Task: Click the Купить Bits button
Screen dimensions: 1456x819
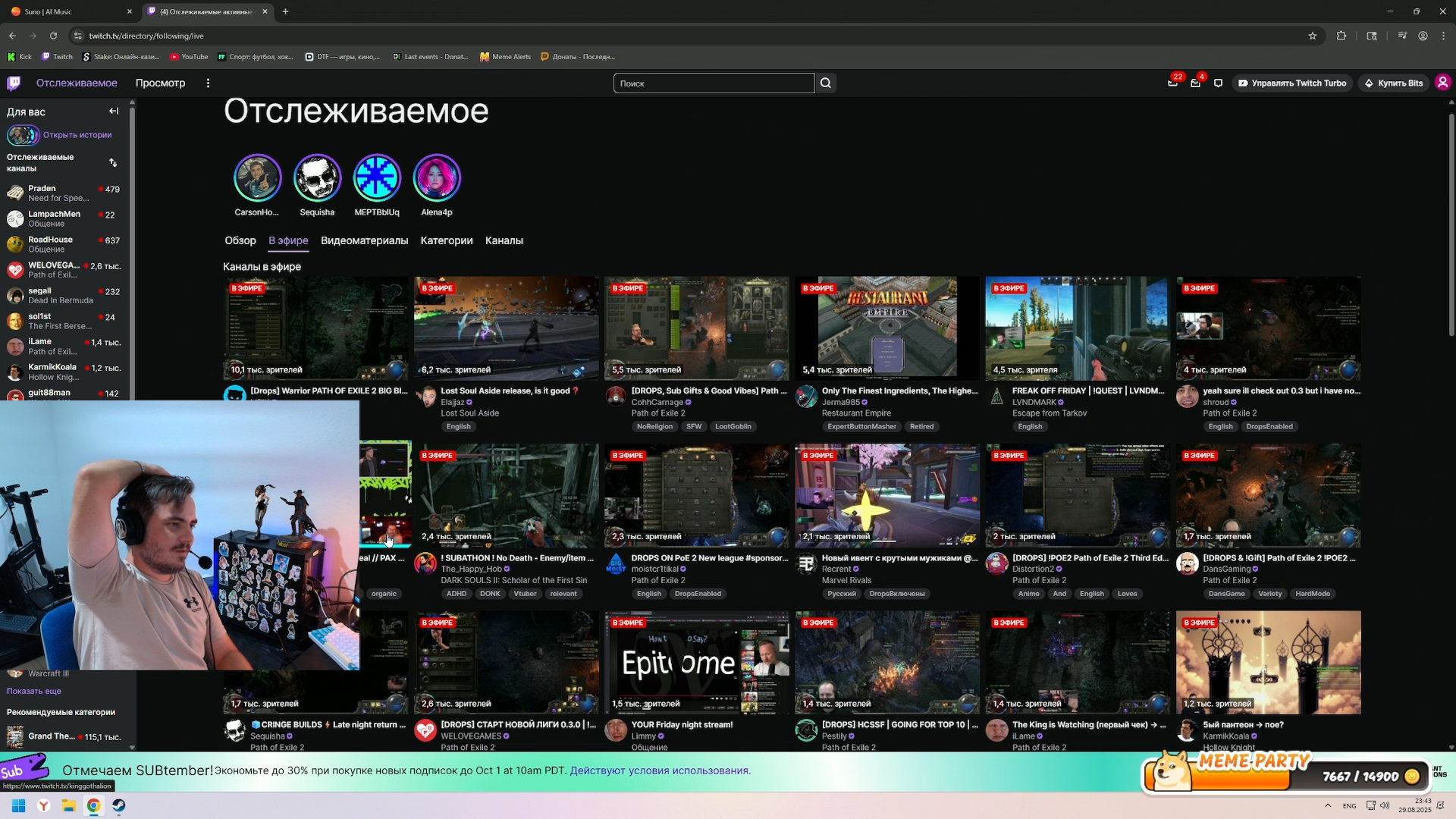Action: (1393, 83)
